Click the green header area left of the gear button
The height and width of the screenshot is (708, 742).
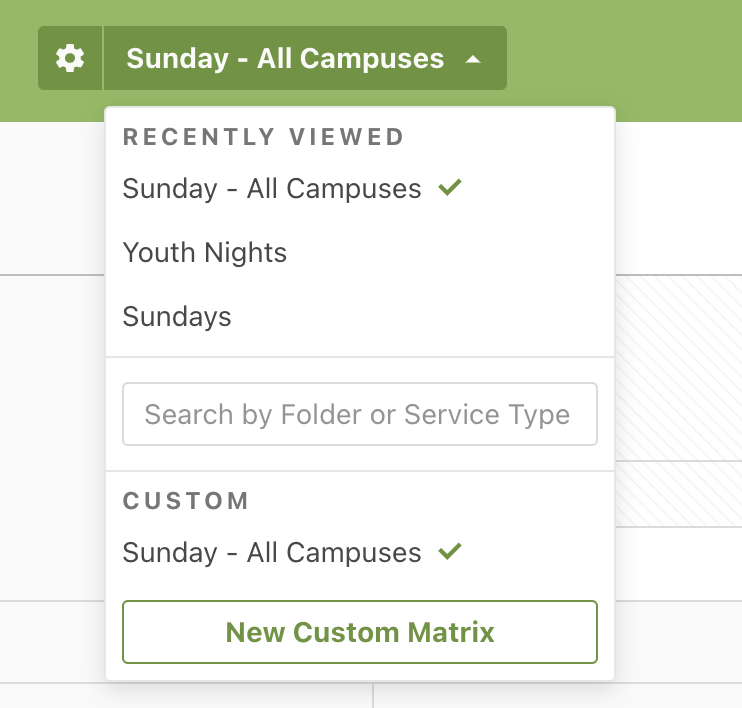[x=18, y=60]
